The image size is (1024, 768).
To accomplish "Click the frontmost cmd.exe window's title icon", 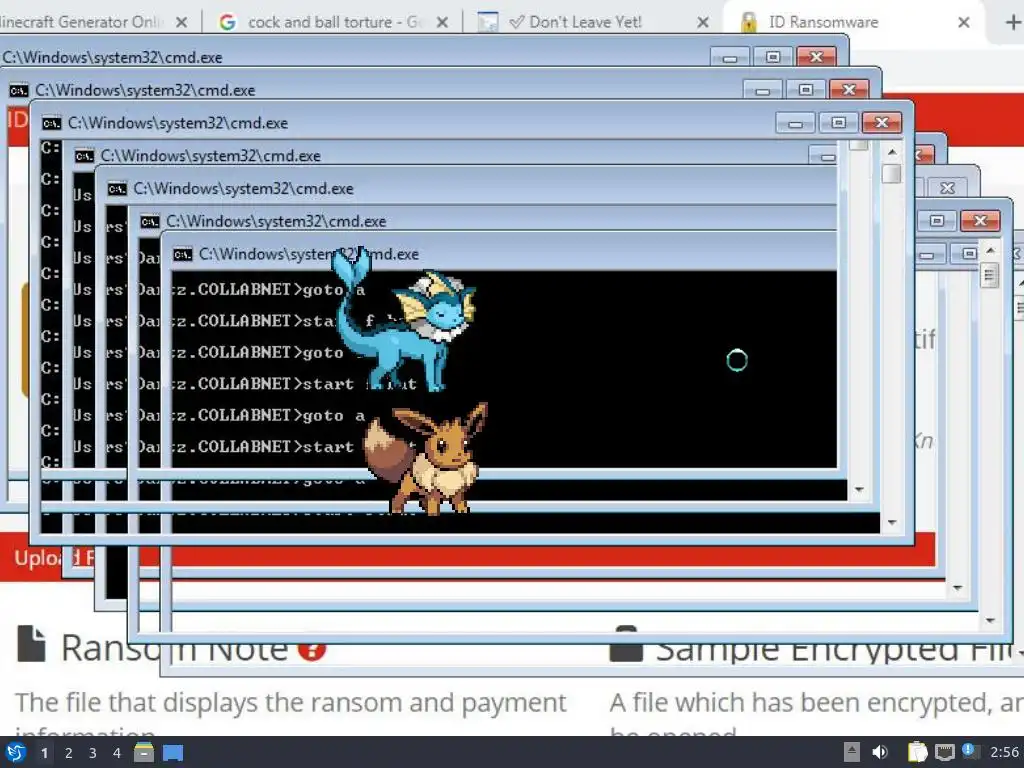I will coord(182,254).
